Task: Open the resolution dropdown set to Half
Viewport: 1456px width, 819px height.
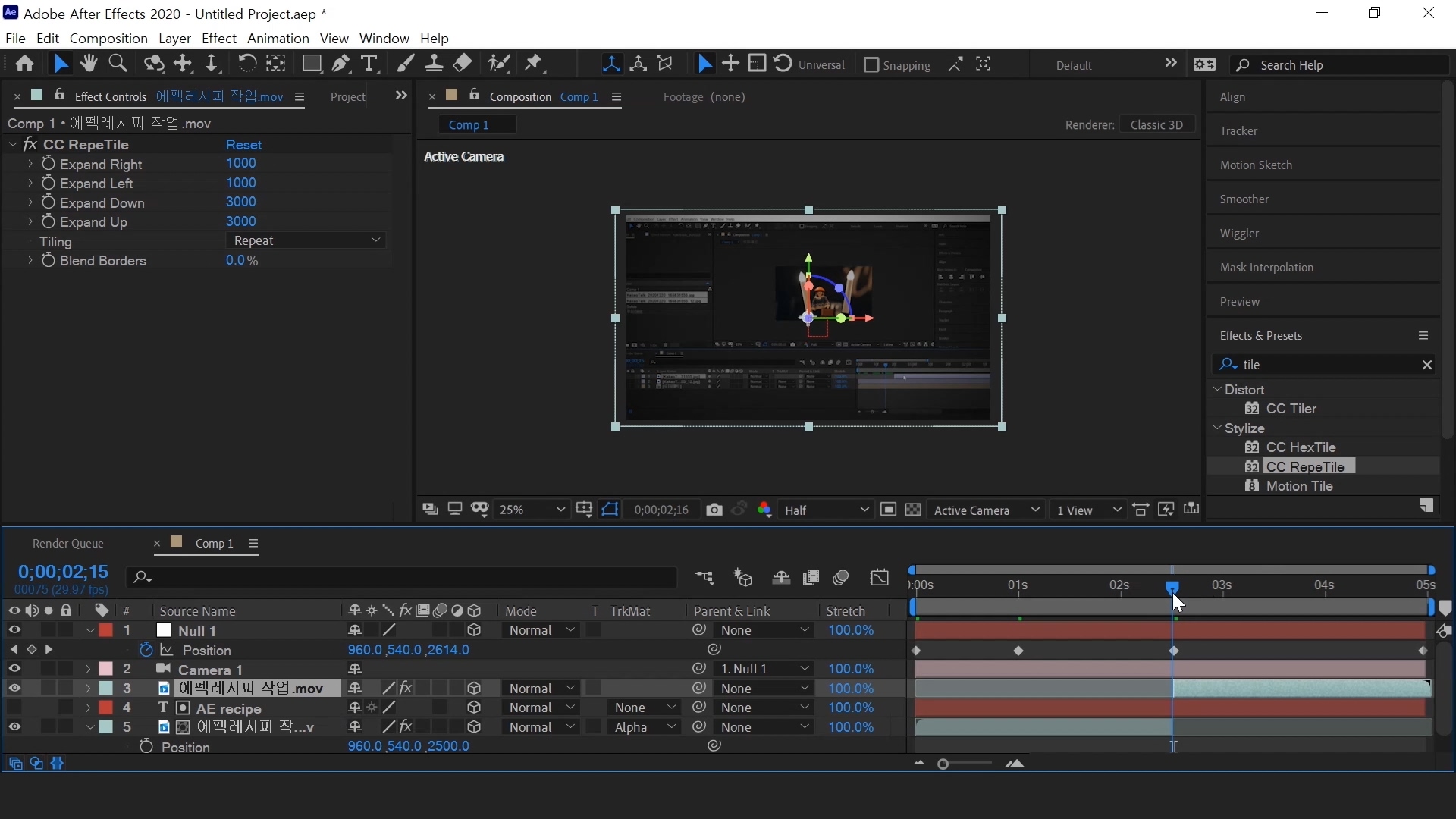Action: click(x=826, y=510)
